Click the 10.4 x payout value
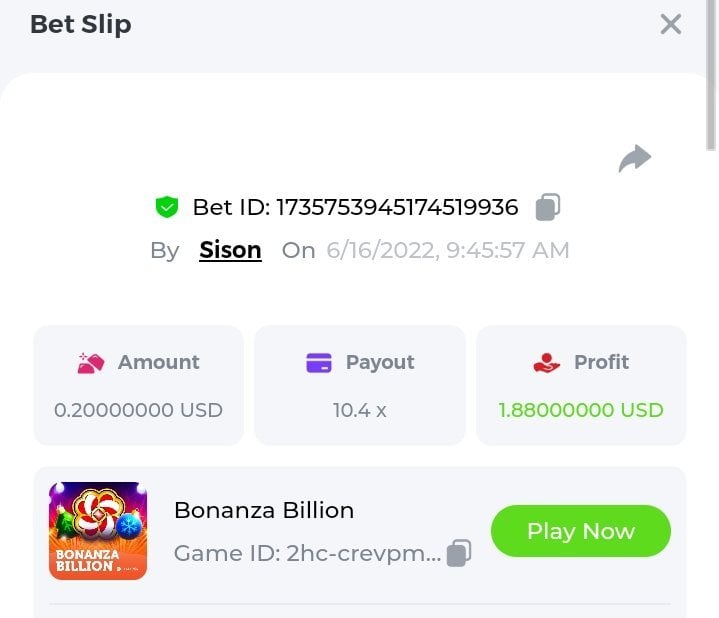The height and width of the screenshot is (618, 719). point(359,410)
